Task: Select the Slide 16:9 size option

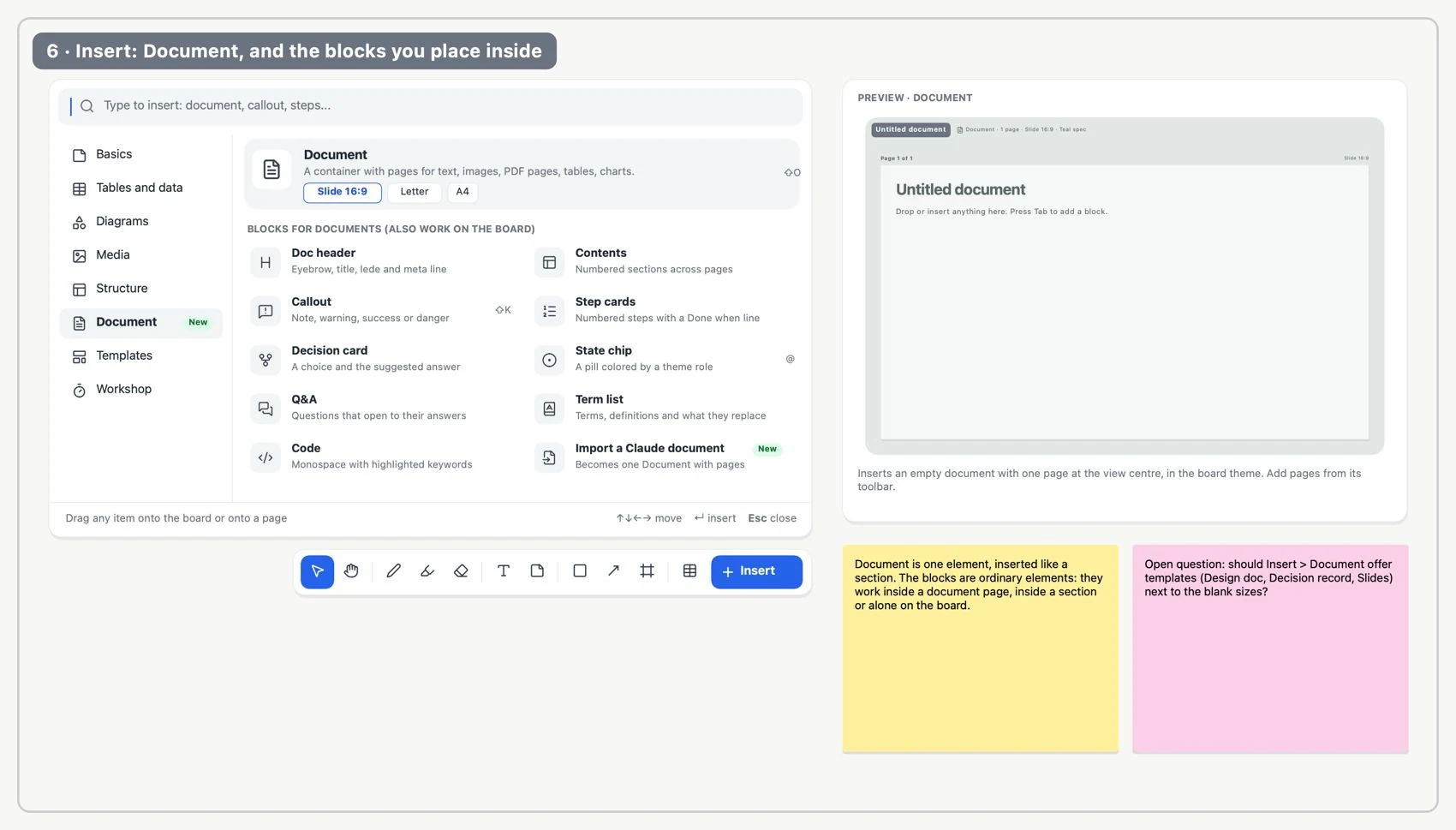Action: 343,192
